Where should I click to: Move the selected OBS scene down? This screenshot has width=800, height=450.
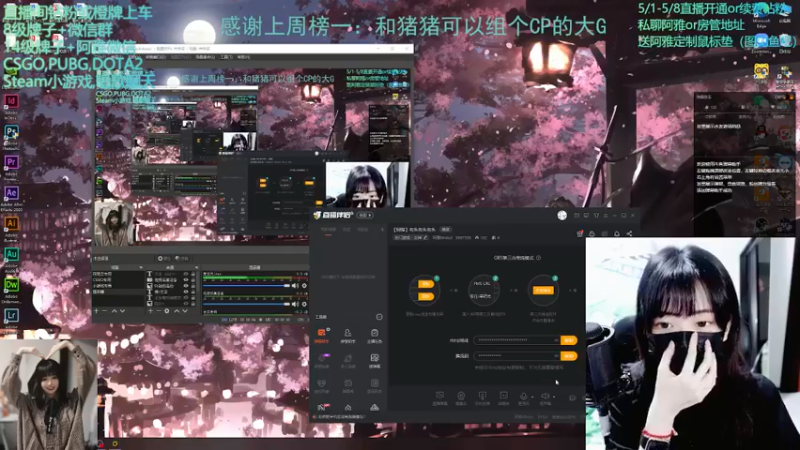(x=122, y=311)
